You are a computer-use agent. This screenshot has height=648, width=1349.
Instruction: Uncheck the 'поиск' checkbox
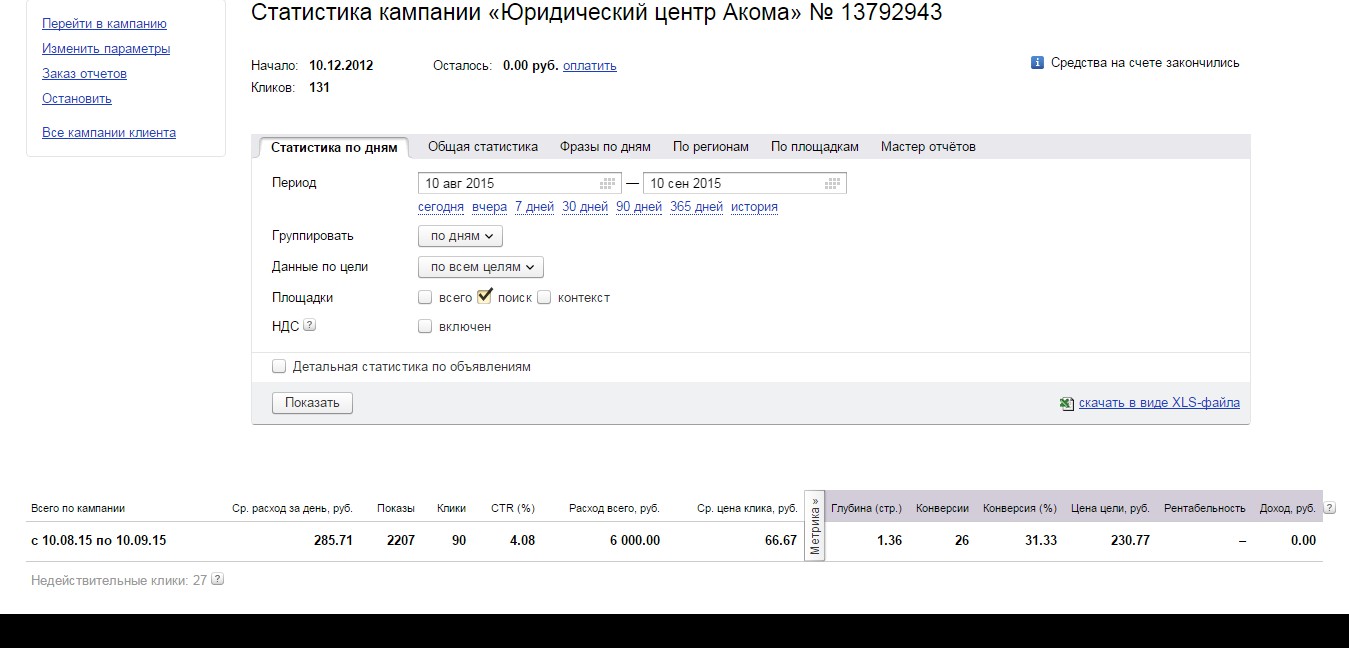point(485,296)
